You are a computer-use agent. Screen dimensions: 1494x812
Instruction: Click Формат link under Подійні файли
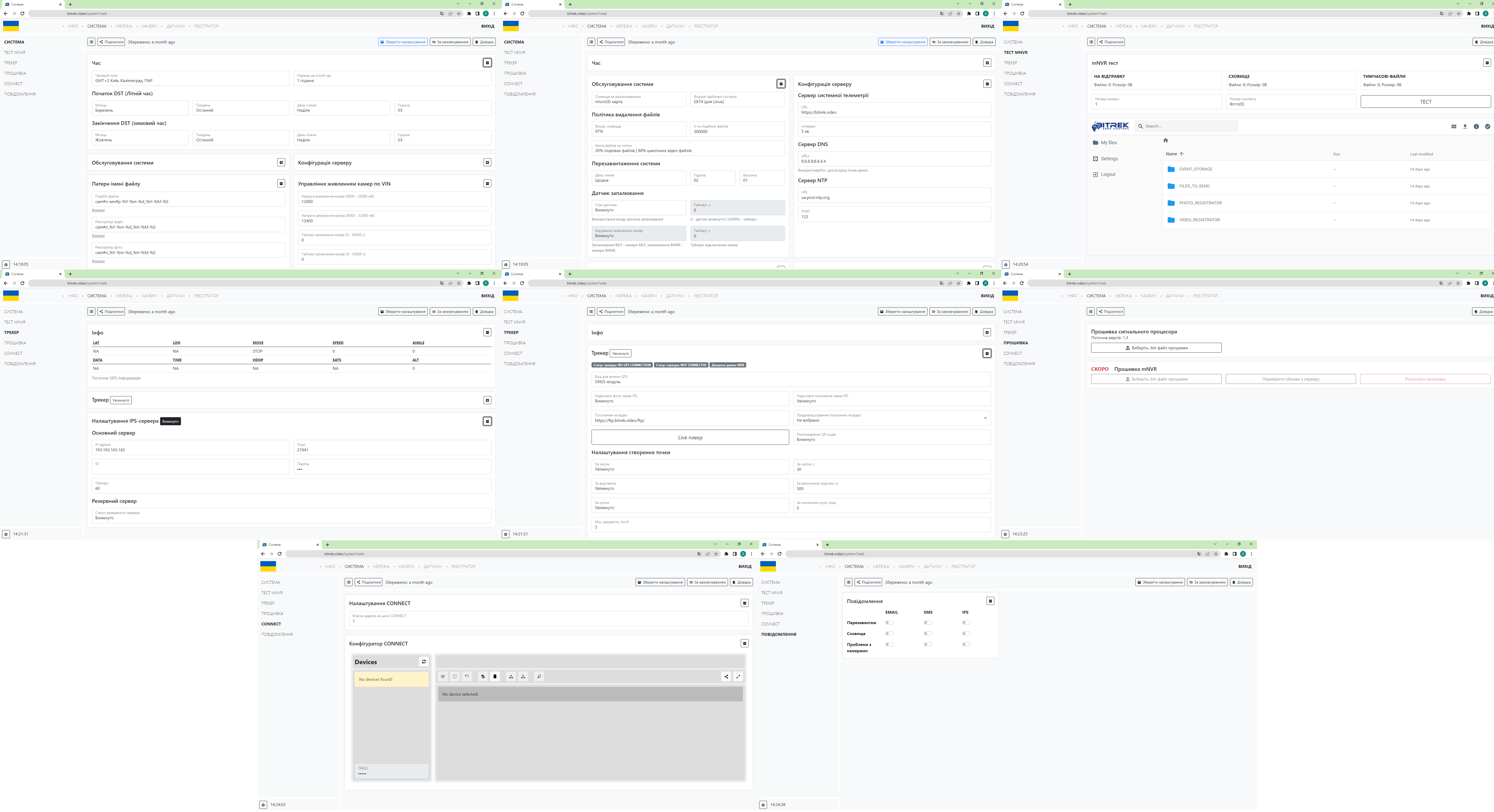(x=99, y=210)
